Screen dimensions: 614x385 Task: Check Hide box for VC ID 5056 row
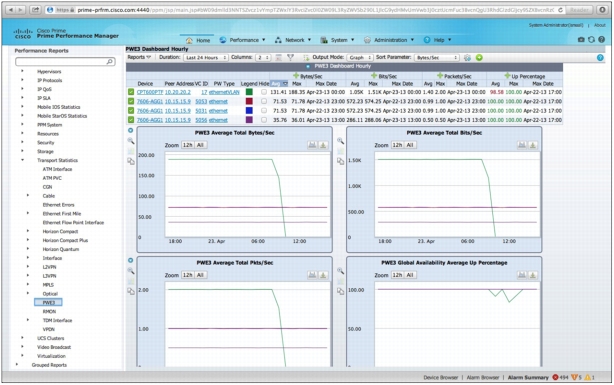264,120
